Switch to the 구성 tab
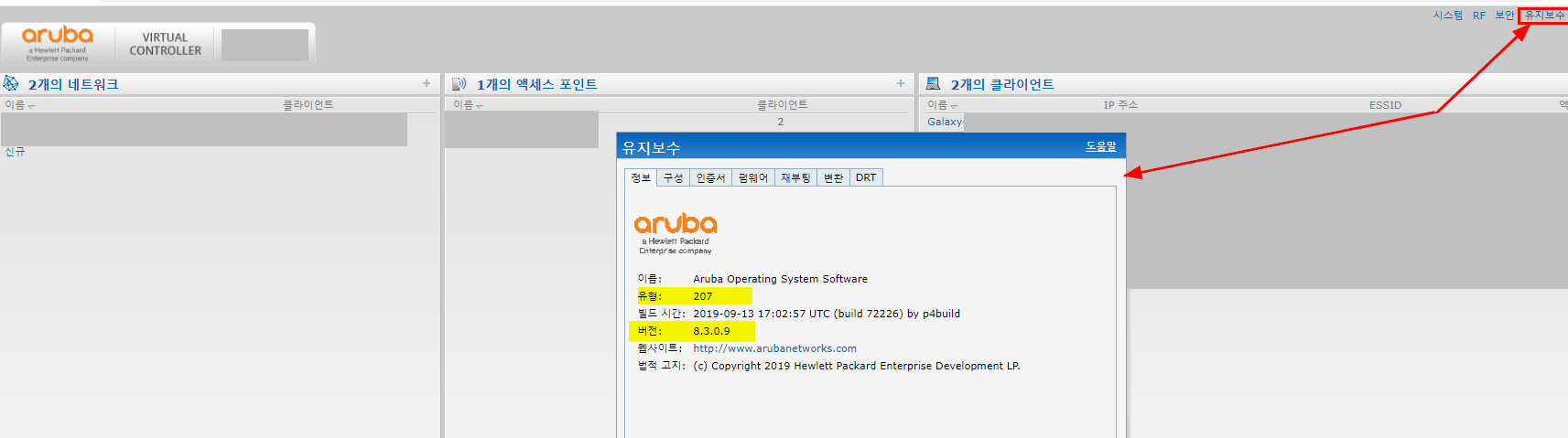This screenshot has height=438, width=1568. click(674, 177)
